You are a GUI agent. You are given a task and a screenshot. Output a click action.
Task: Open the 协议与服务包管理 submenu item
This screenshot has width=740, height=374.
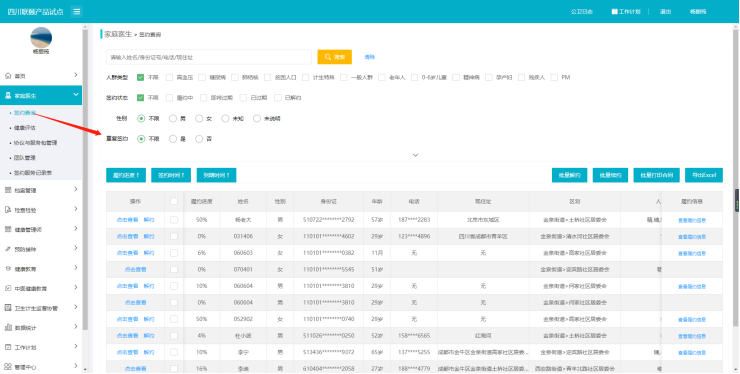[35, 143]
